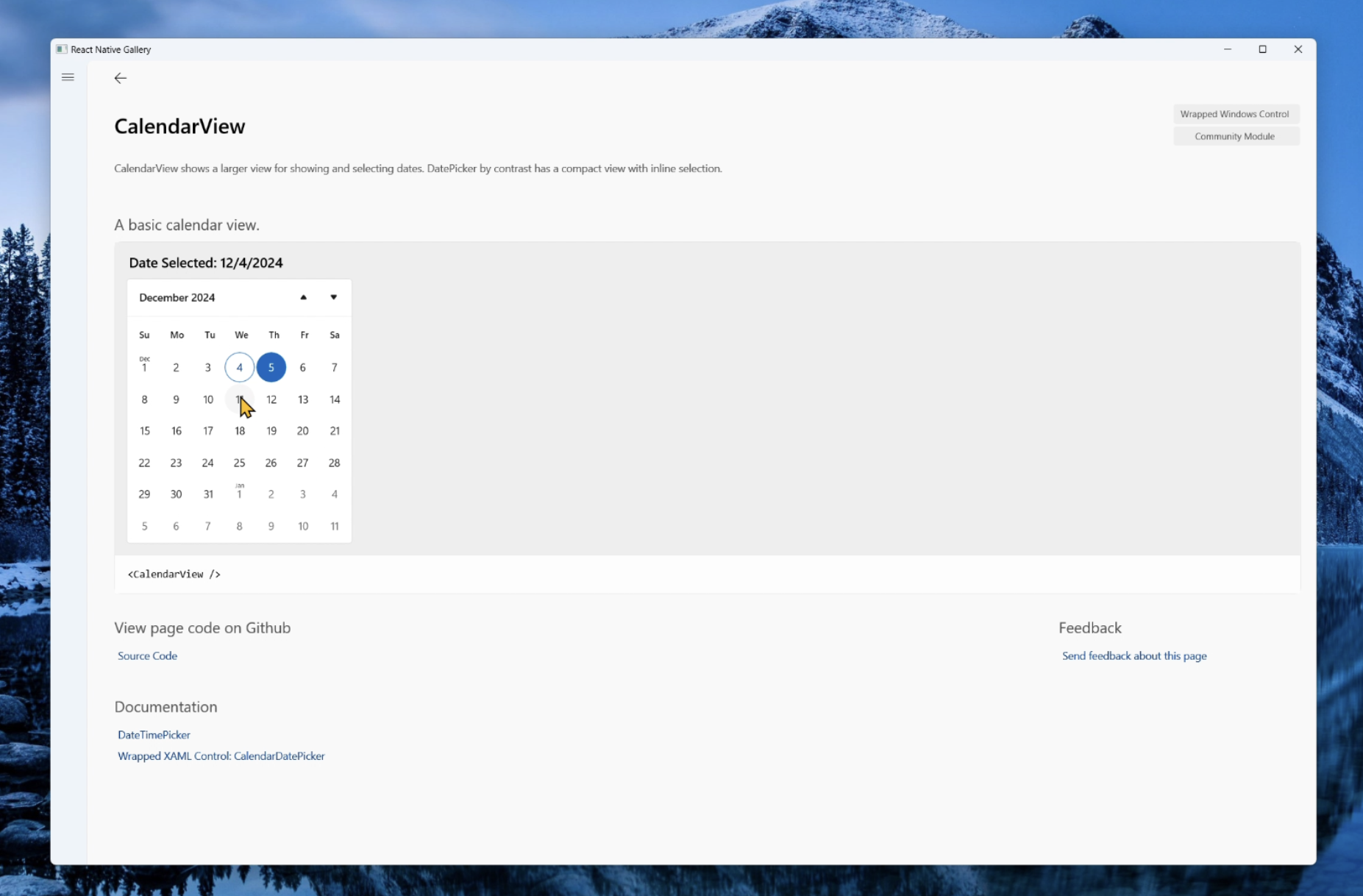The width and height of the screenshot is (1363, 896).
Task: Minimize the React Native Gallery window
Action: (1227, 49)
